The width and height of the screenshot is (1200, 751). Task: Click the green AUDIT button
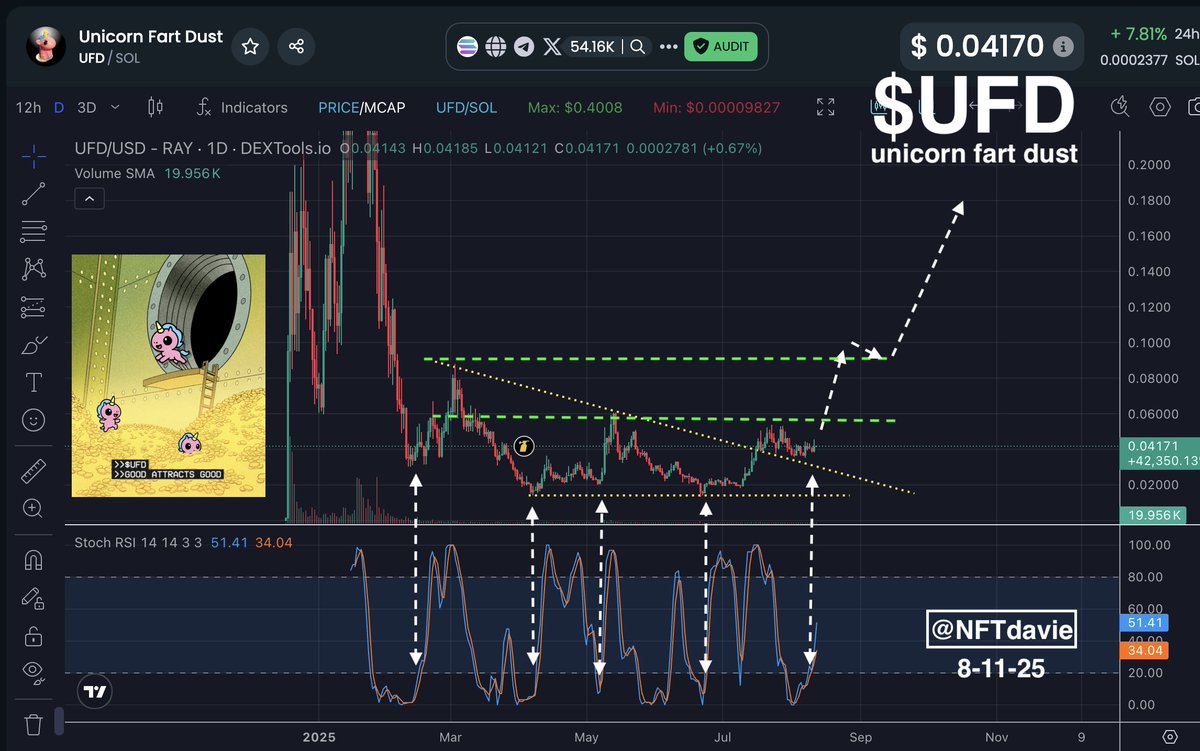pos(721,46)
